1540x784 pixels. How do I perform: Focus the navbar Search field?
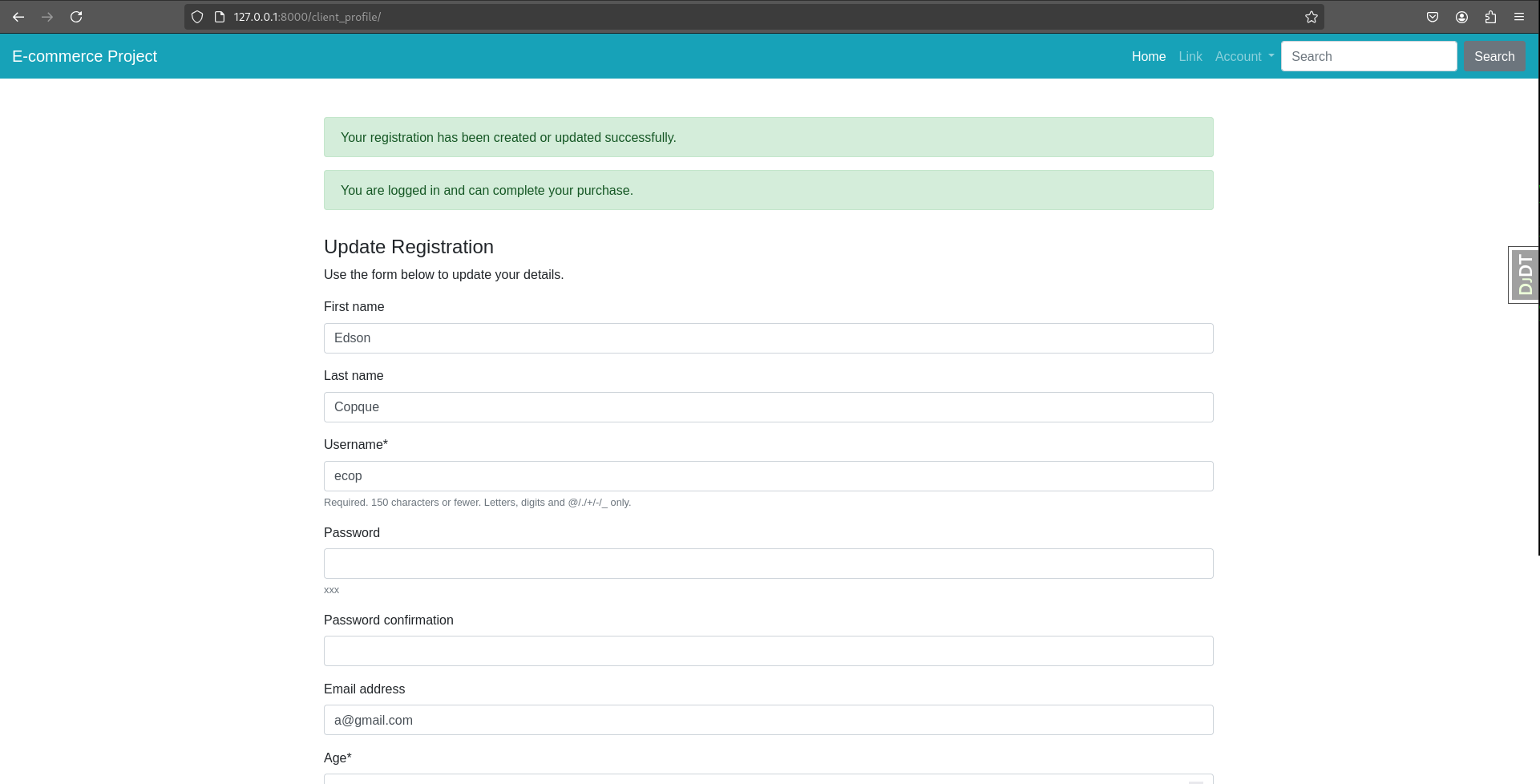point(1368,56)
